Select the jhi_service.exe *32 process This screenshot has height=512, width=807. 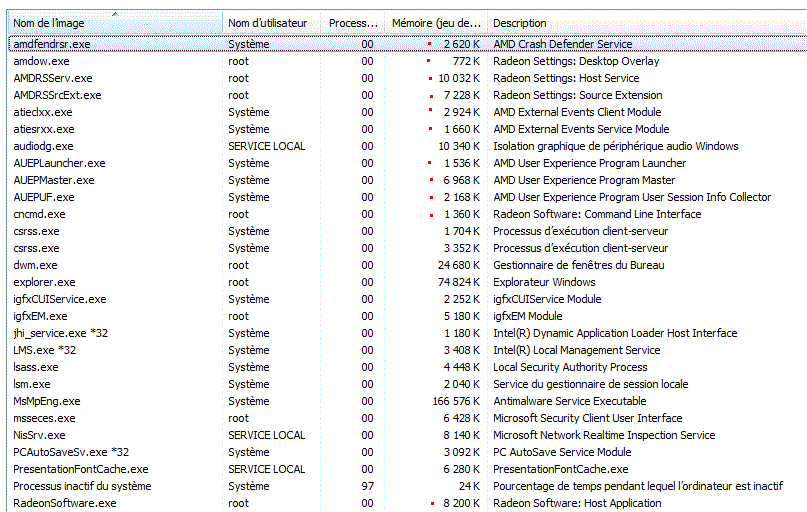click(61, 333)
